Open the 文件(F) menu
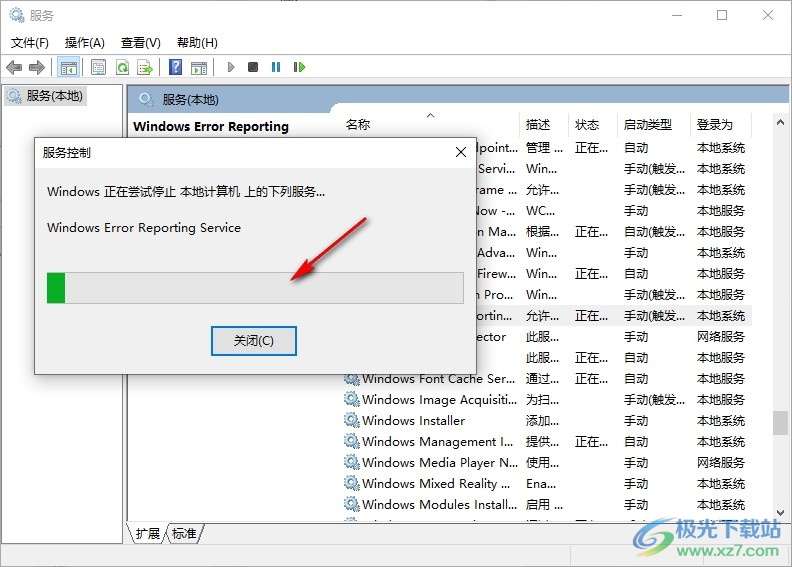 [30, 43]
